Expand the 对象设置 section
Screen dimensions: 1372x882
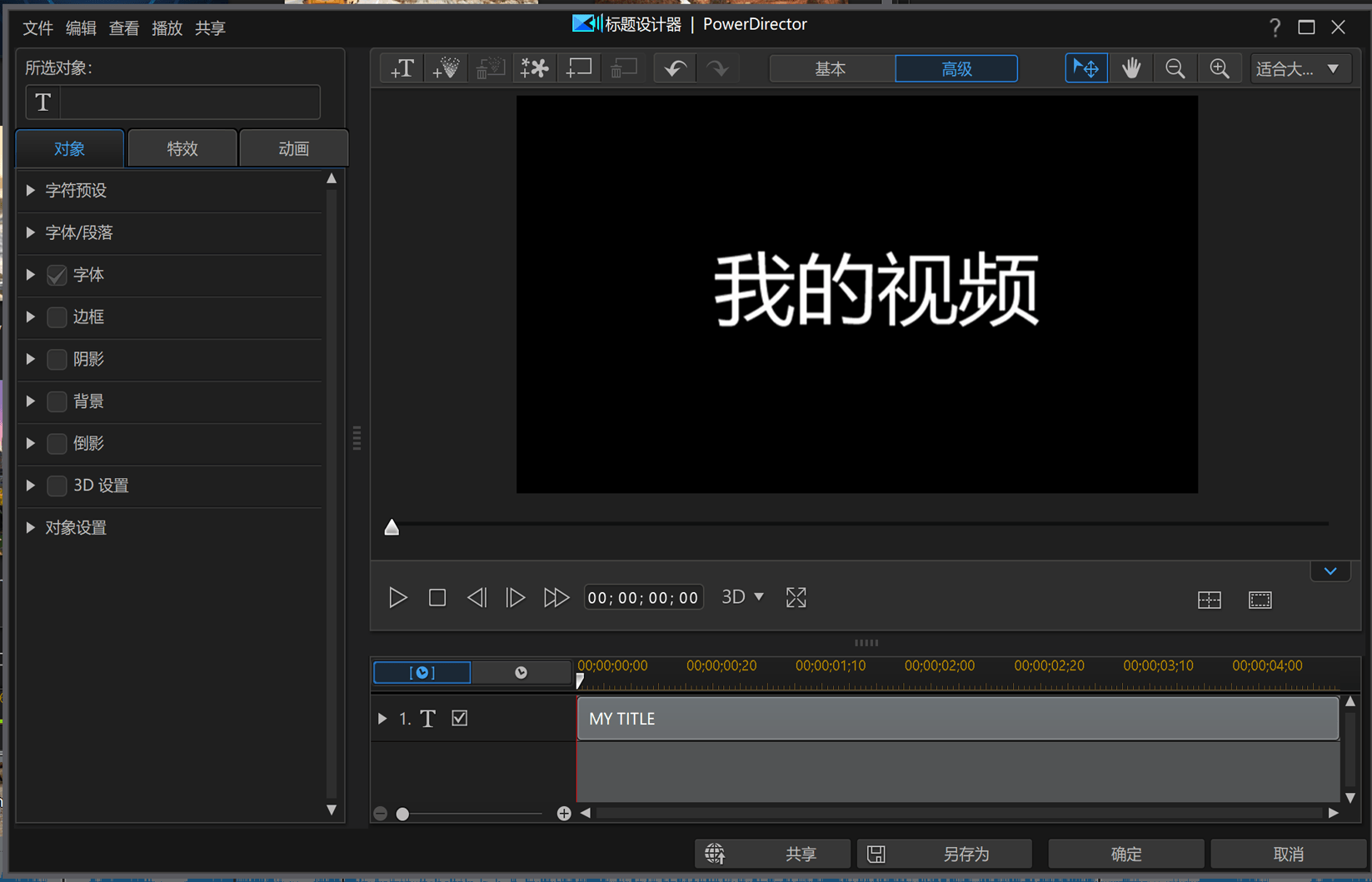click(31, 528)
